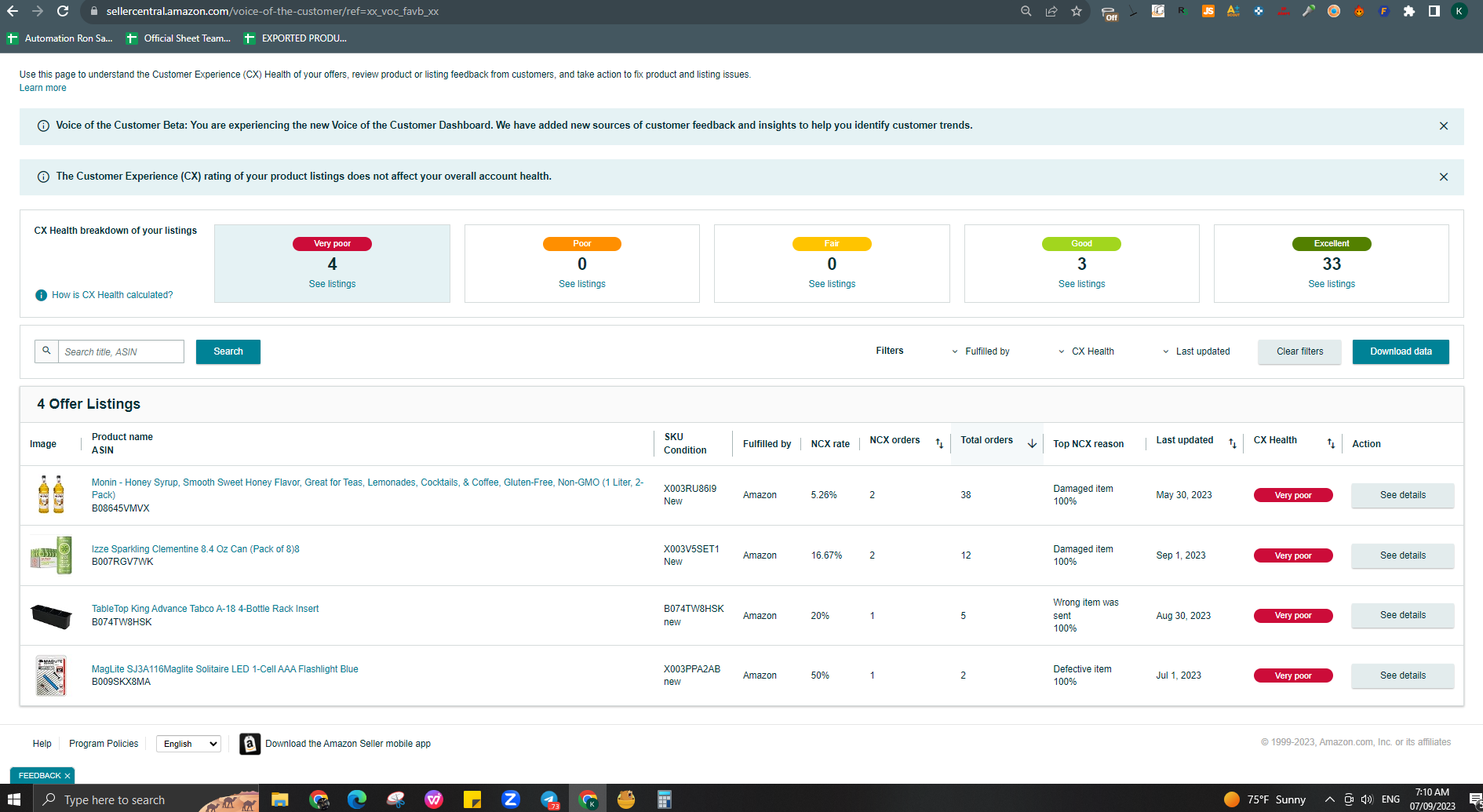
Task: Open File Explorer from the taskbar
Action: pos(280,799)
